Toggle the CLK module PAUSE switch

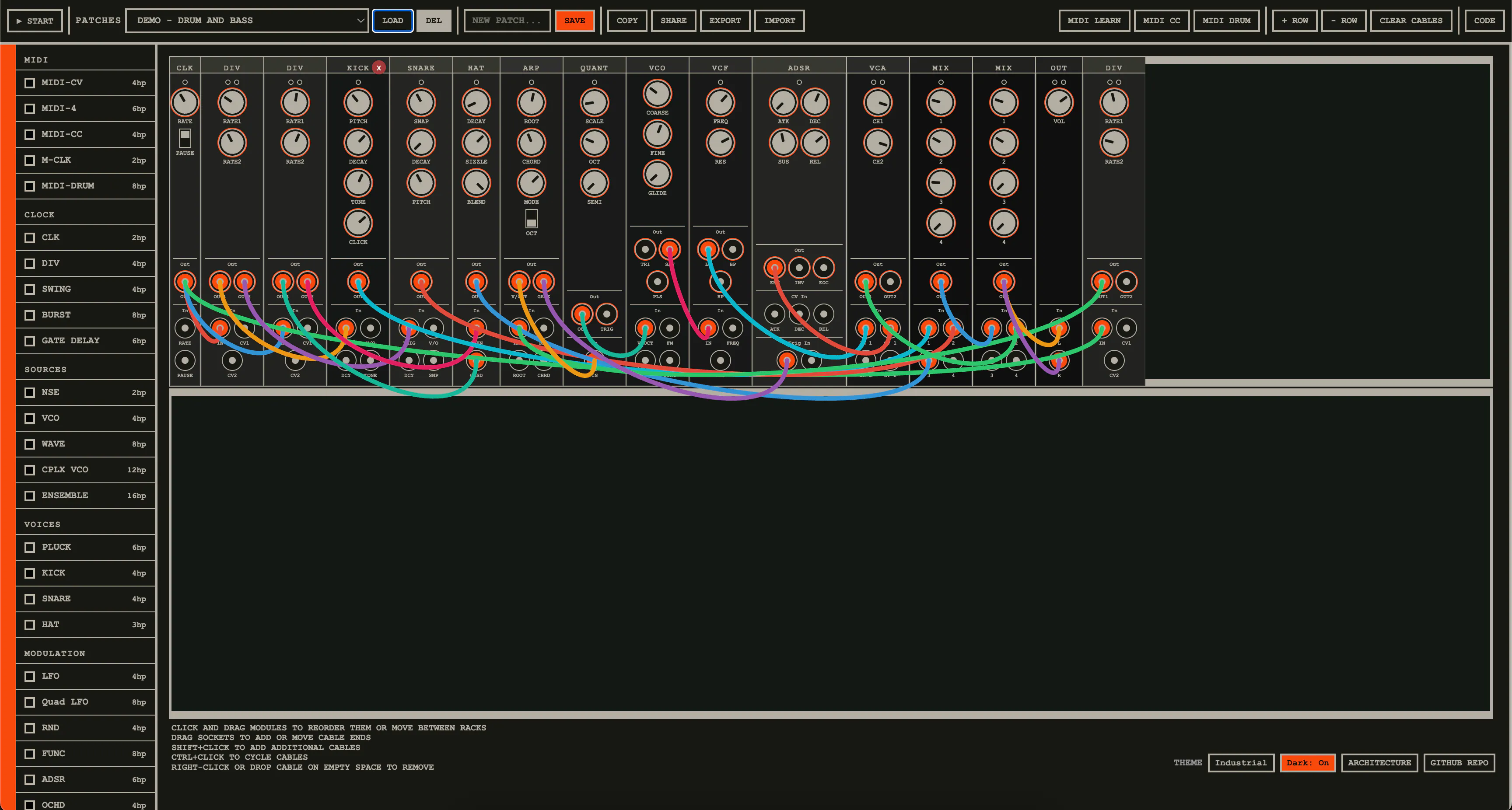click(x=185, y=138)
